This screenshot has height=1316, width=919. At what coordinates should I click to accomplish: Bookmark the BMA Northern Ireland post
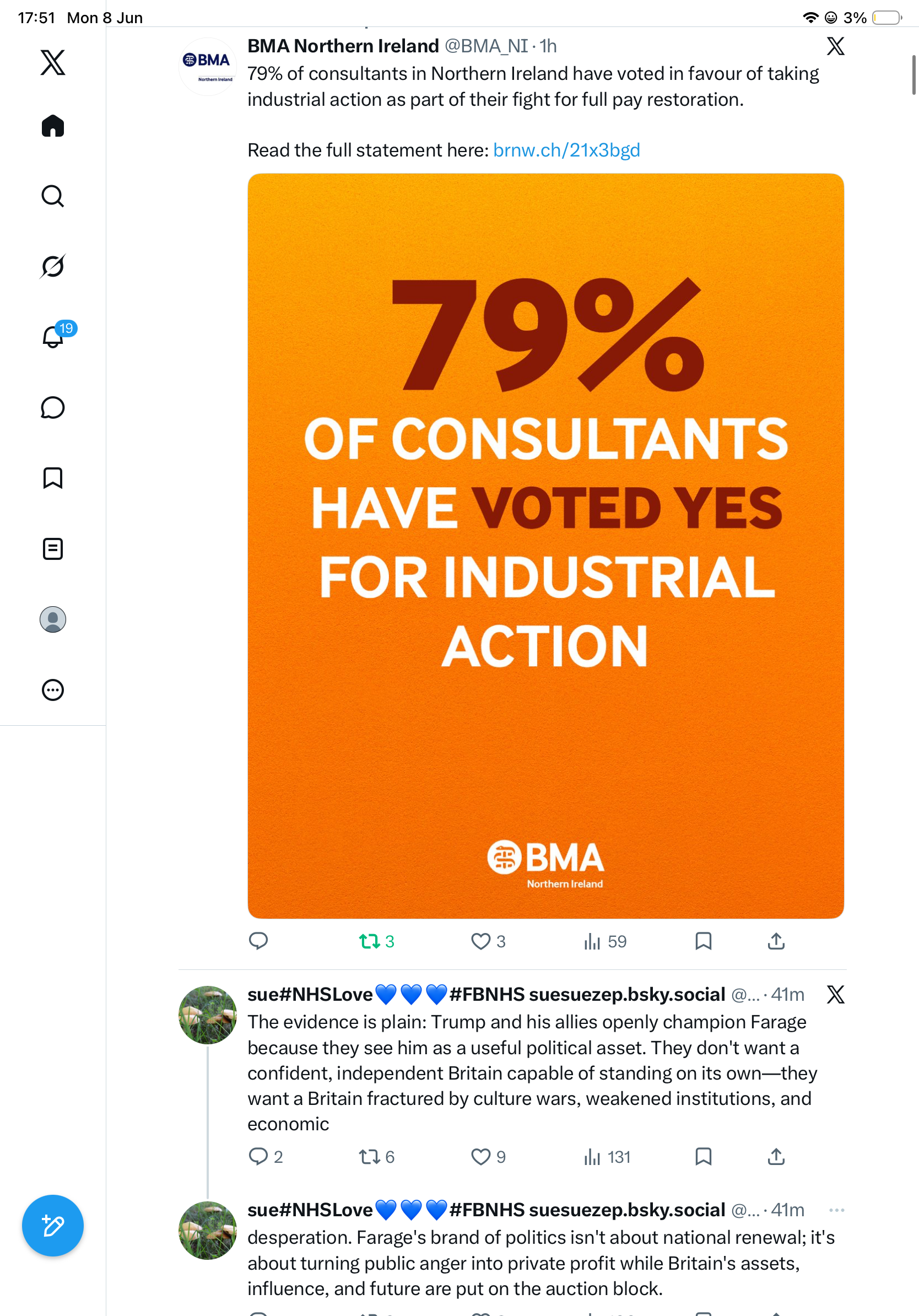[703, 941]
